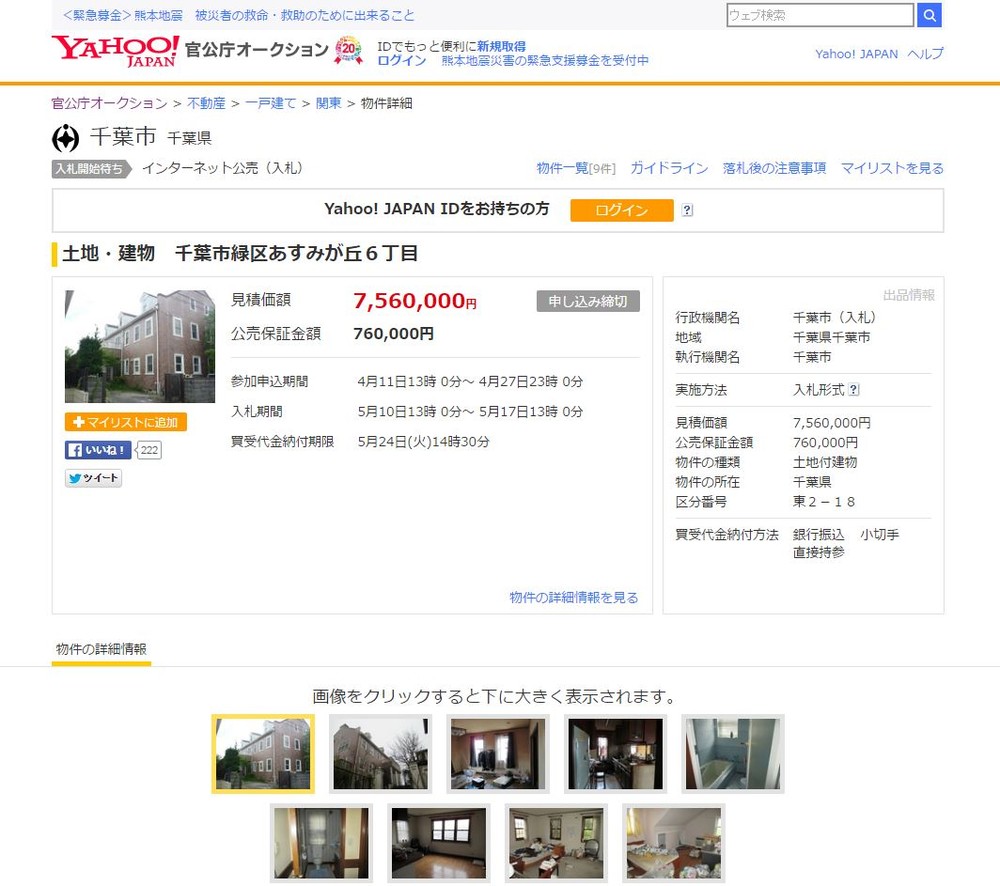This screenshot has width=1000, height=886.
Task: Open マイリストを見る
Action: point(891,168)
